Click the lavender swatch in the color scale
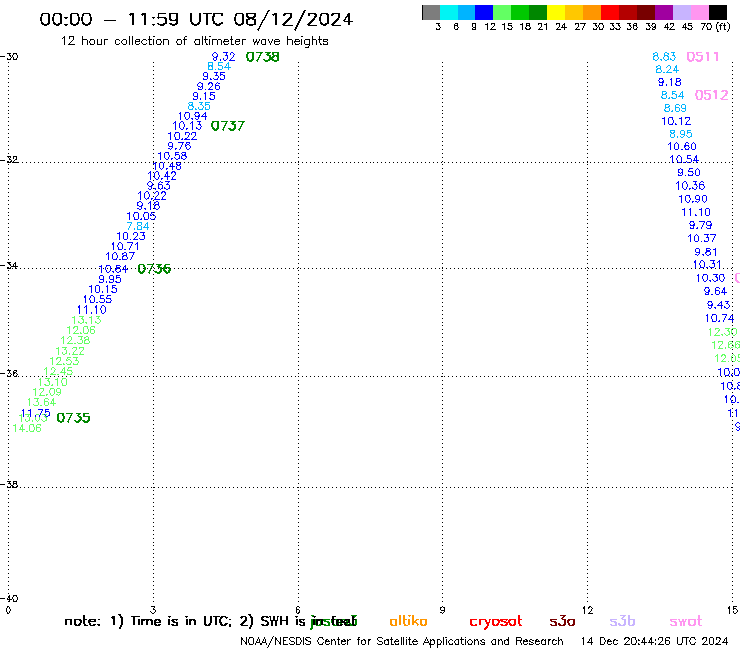The height and width of the screenshot is (650, 740). [681, 12]
